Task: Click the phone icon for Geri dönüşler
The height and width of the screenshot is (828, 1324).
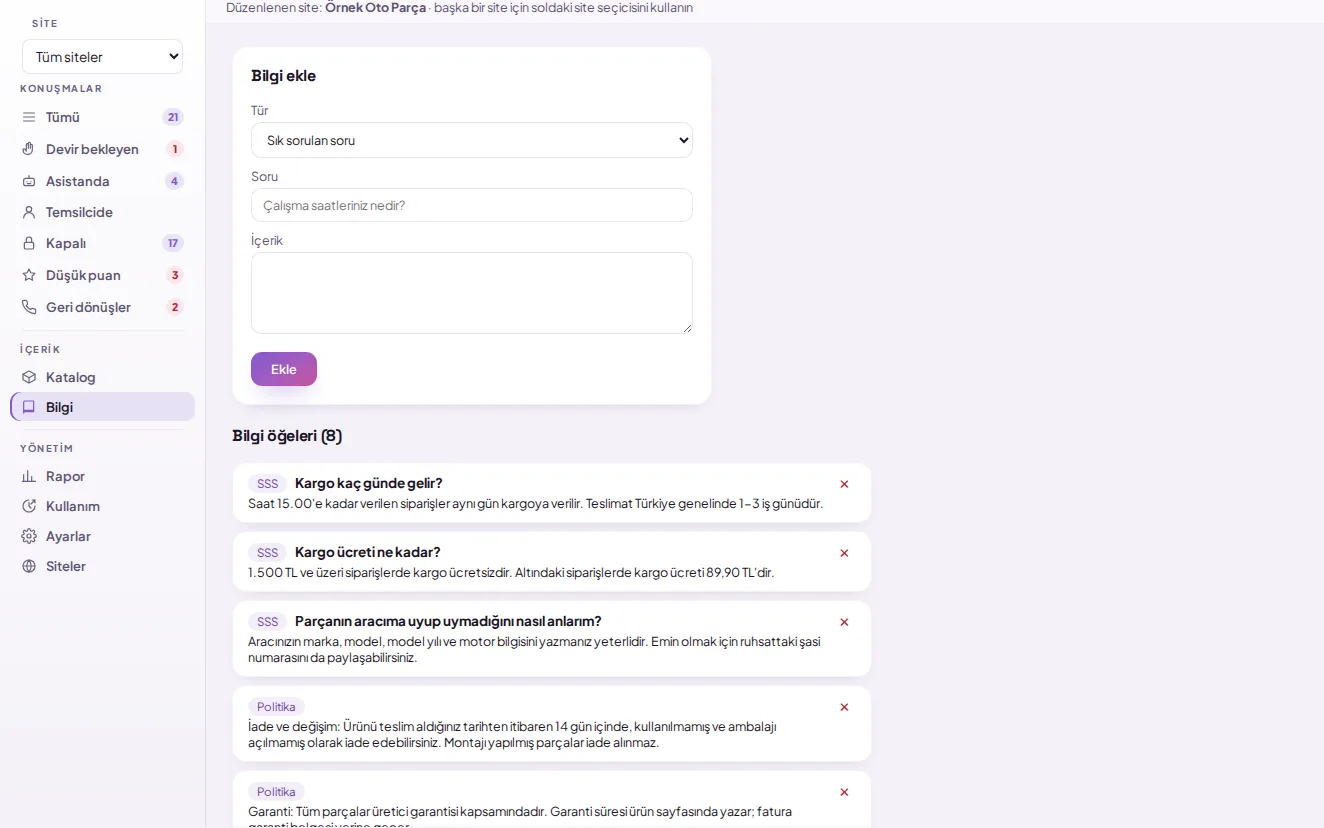Action: 29,307
